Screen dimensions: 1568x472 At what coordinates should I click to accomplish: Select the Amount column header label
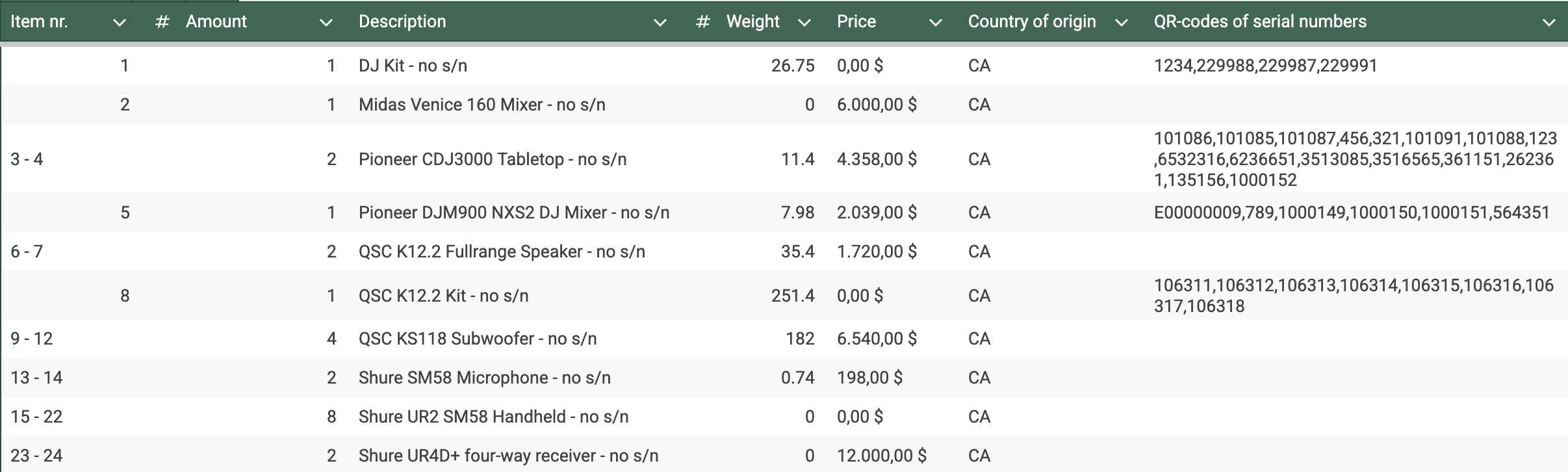point(216,21)
